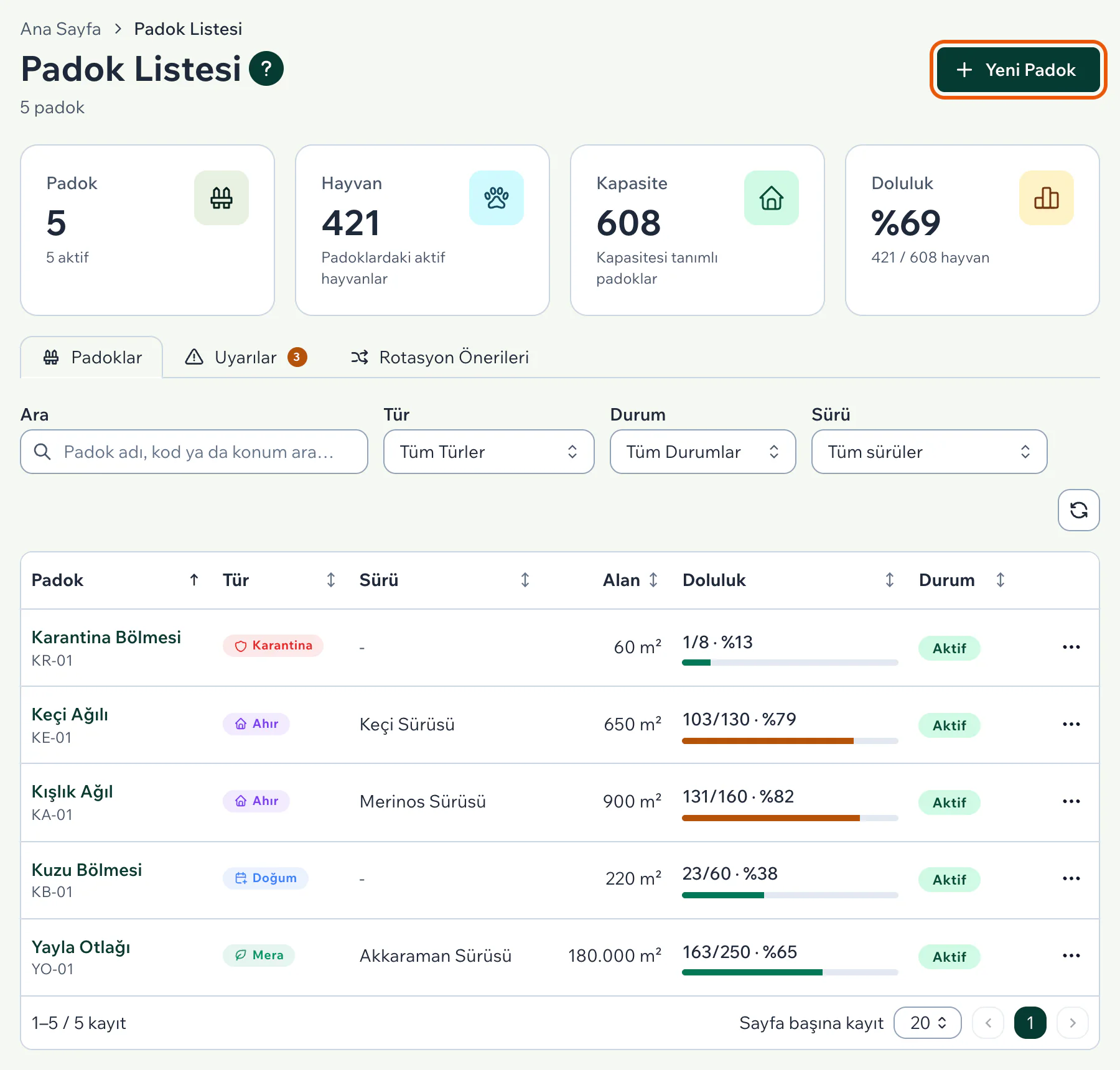
Task: Open the Rotasyon Önerileri tab
Action: coord(440,357)
